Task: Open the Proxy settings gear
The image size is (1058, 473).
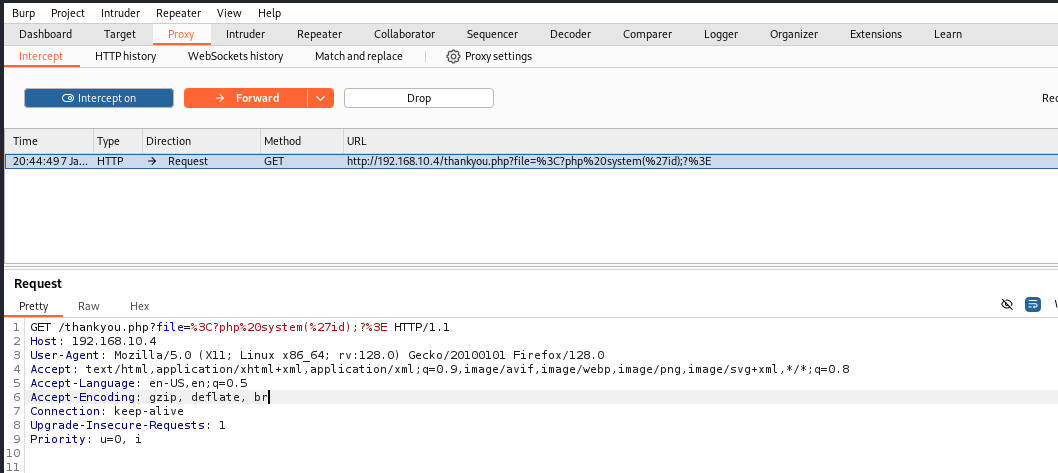Action: tap(453, 57)
